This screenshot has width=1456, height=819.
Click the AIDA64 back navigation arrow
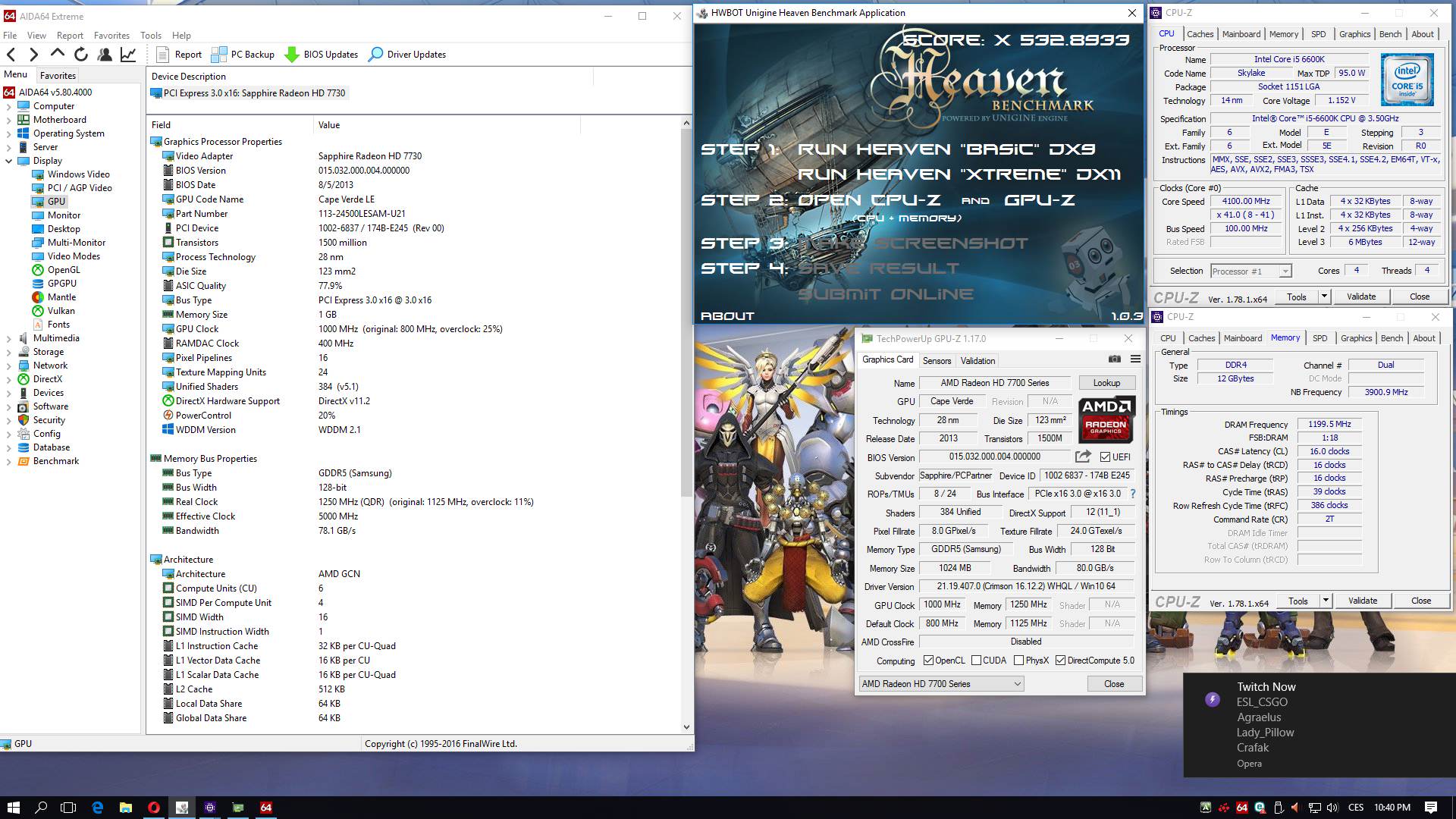(x=11, y=54)
